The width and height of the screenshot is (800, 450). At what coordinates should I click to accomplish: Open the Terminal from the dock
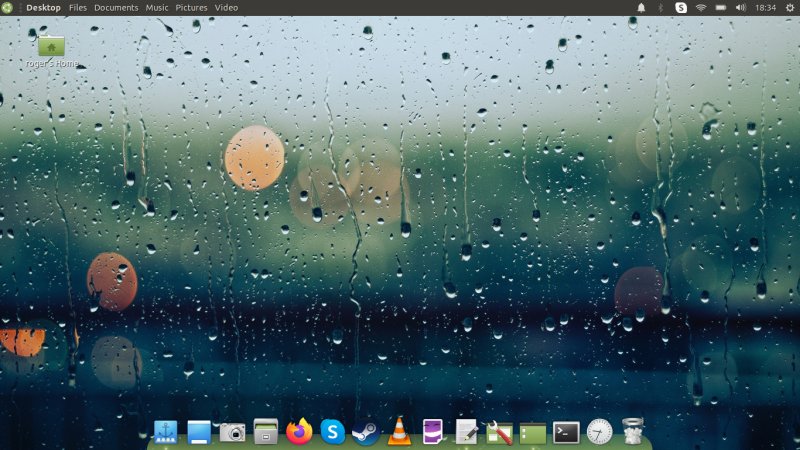[566, 432]
